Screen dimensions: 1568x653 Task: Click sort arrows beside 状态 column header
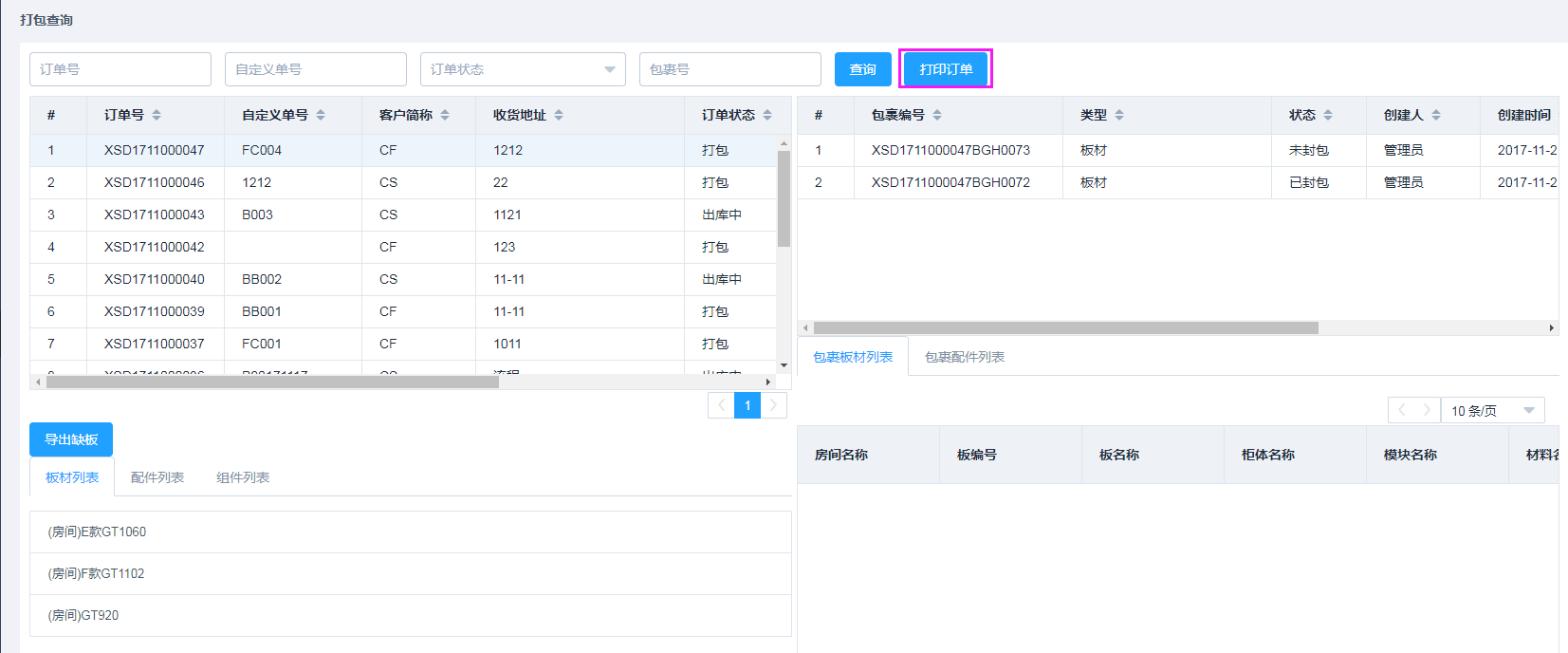point(1328,115)
